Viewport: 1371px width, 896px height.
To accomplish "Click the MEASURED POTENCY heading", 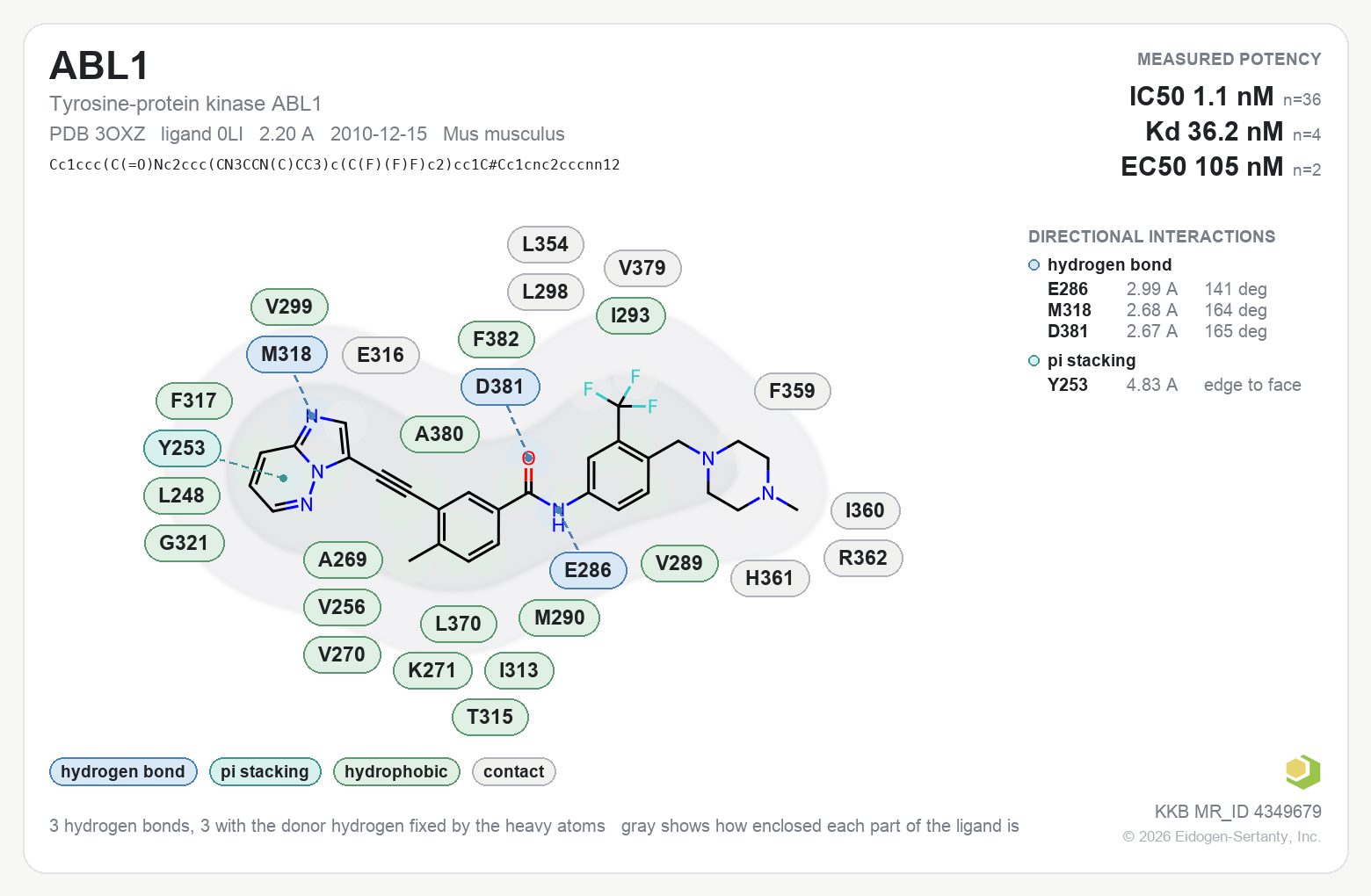I will tap(1230, 60).
